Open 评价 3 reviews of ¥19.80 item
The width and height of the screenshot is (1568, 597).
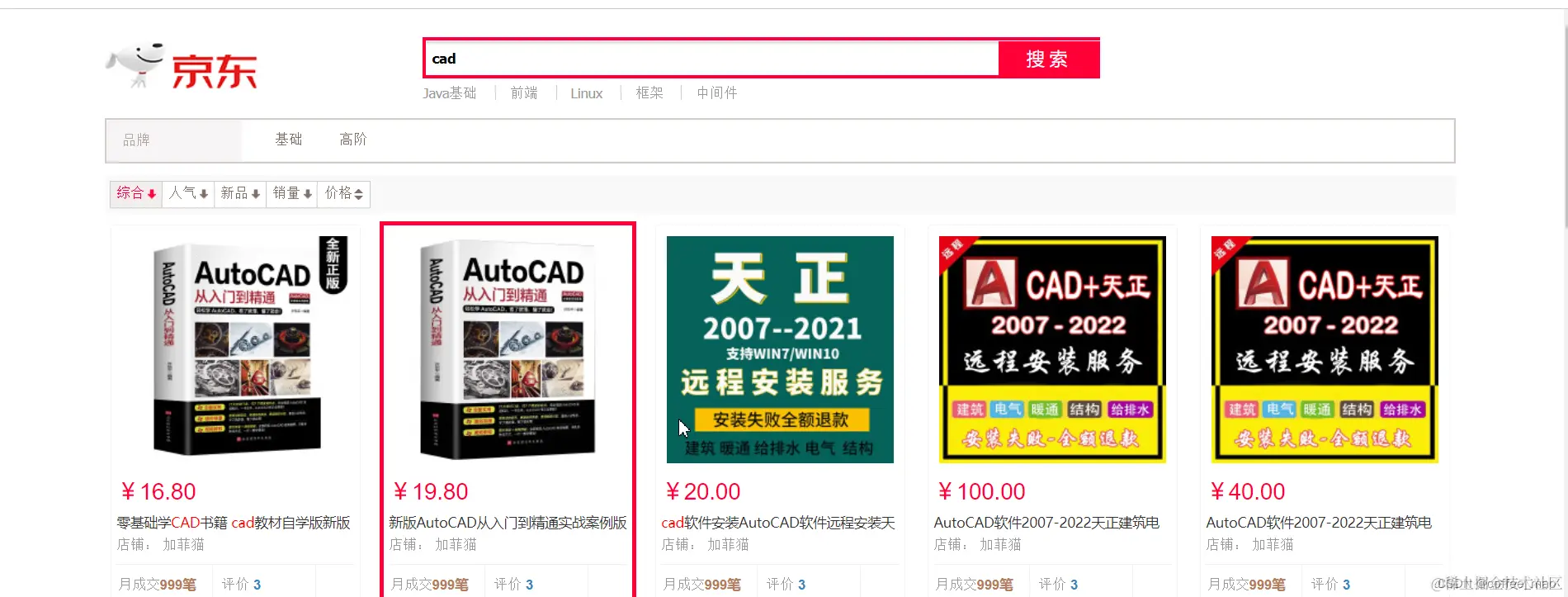(x=513, y=585)
